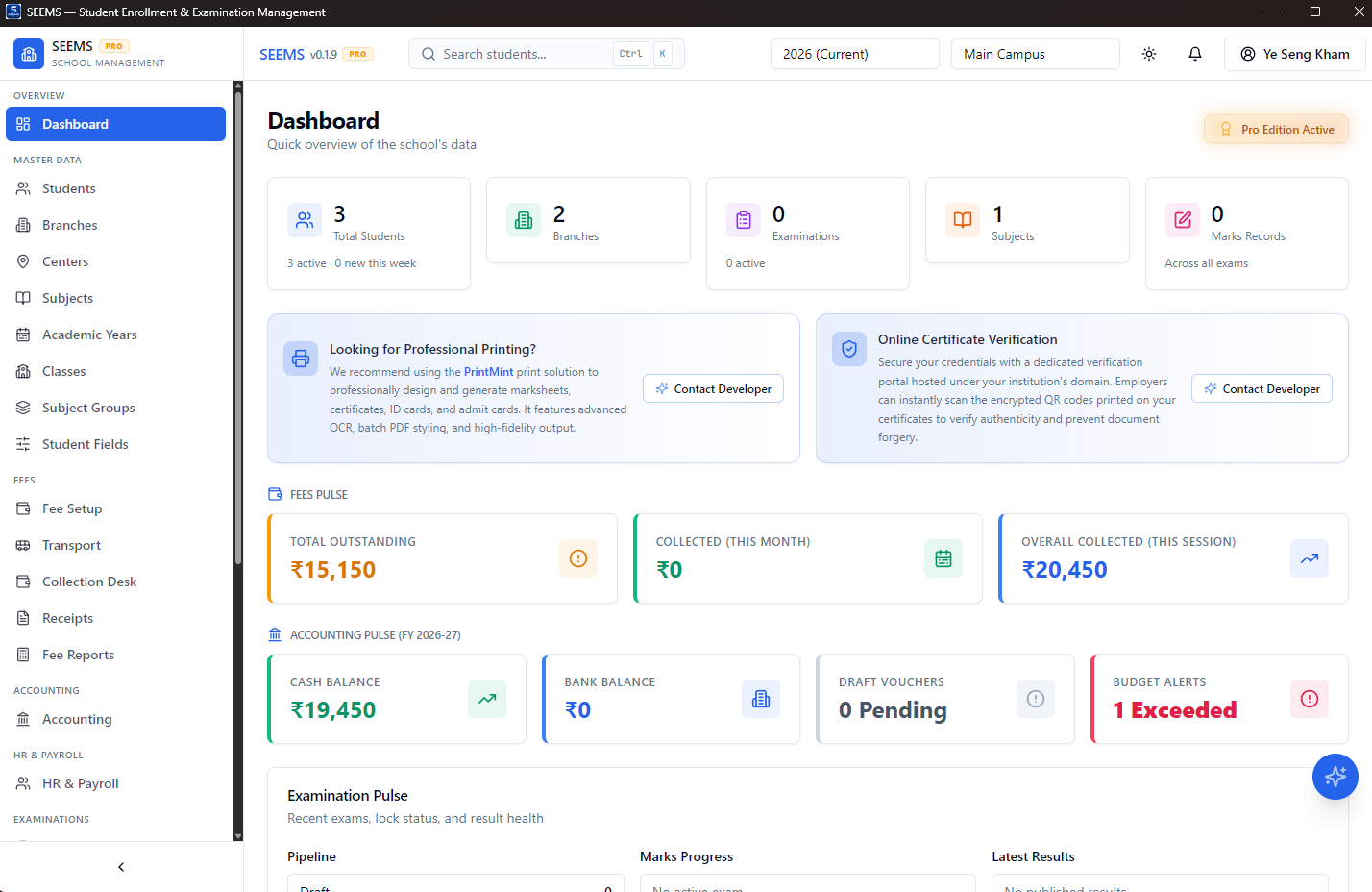Open the notifications bell

tap(1195, 54)
